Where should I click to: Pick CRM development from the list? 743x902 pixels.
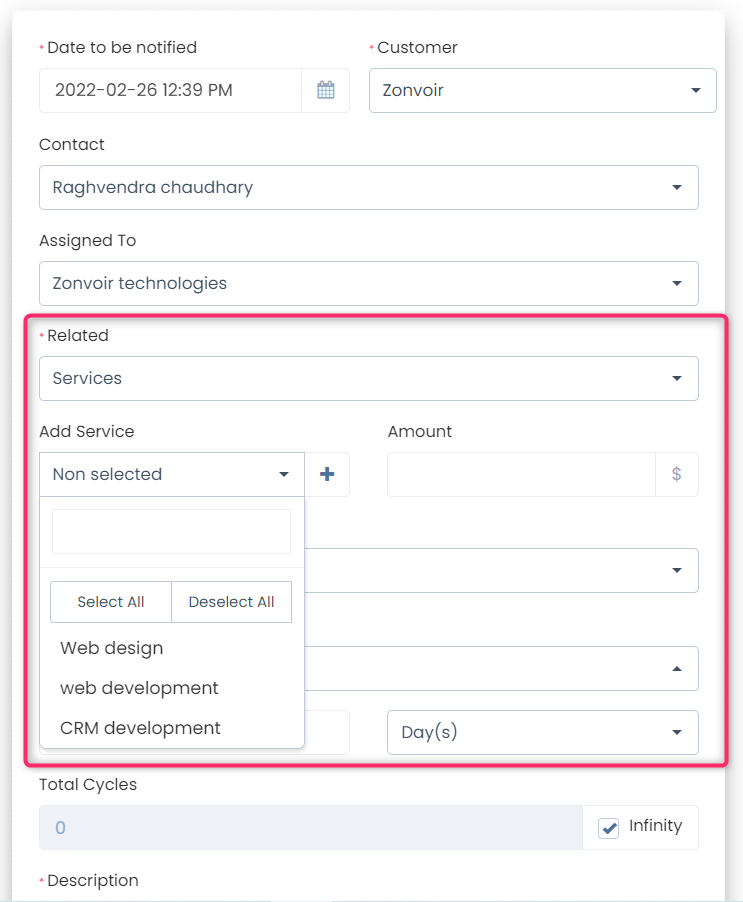pyautogui.click(x=140, y=728)
